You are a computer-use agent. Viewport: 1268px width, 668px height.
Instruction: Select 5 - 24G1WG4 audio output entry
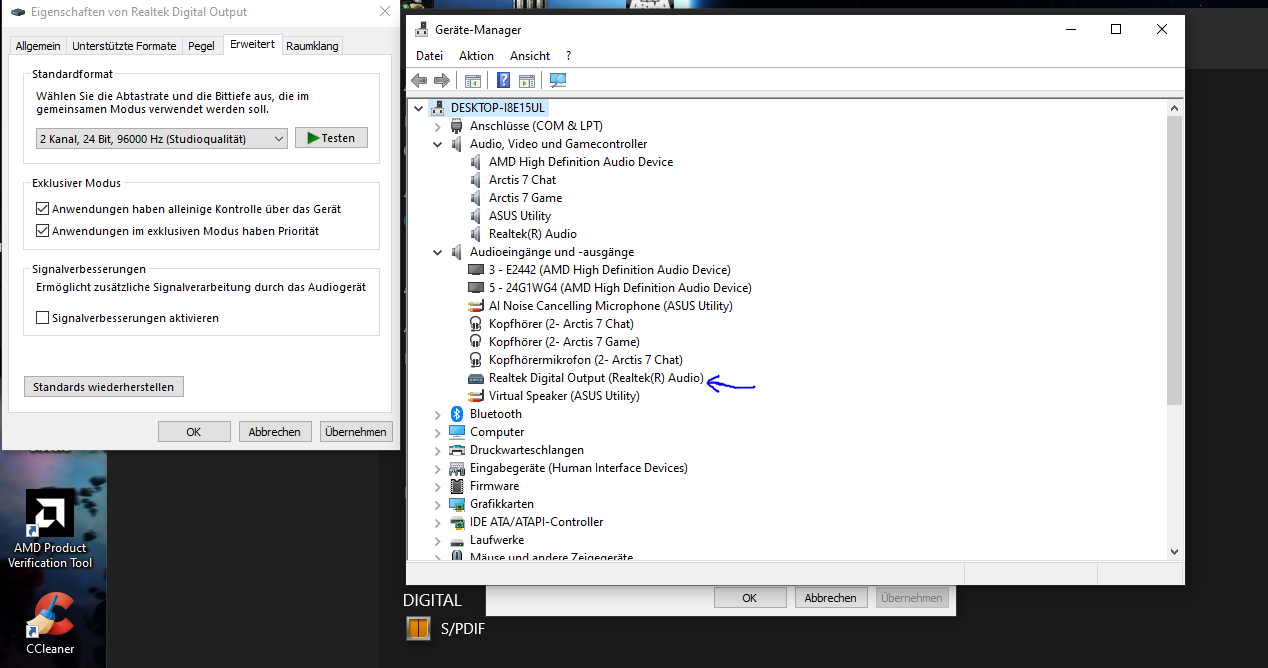click(619, 288)
